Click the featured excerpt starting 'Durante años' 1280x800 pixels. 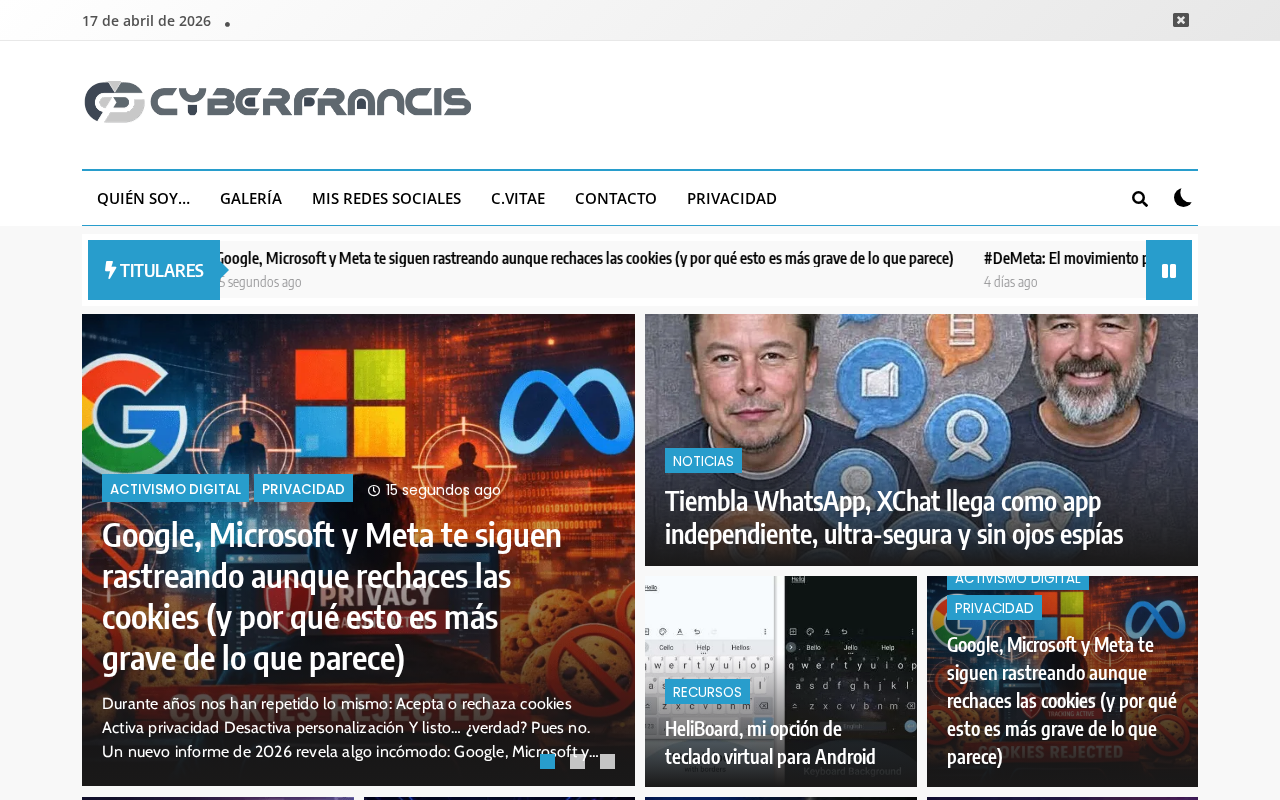[x=351, y=727]
